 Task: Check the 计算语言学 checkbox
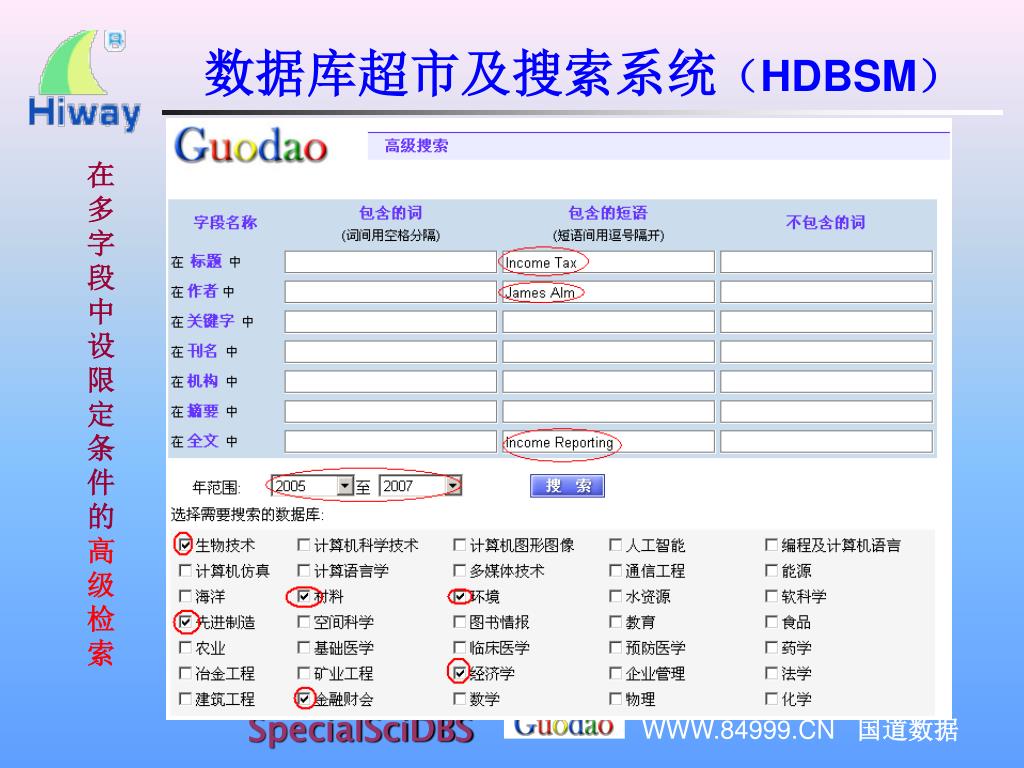tap(303, 570)
